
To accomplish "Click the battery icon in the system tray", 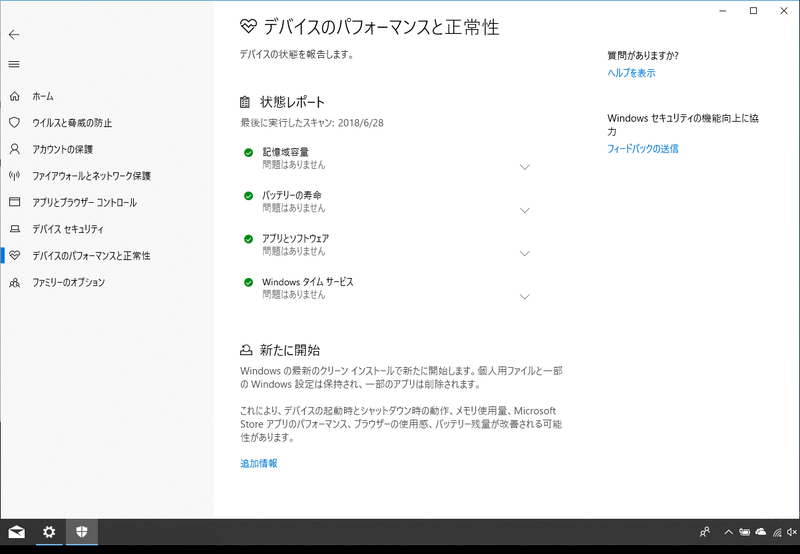I will [744, 533].
